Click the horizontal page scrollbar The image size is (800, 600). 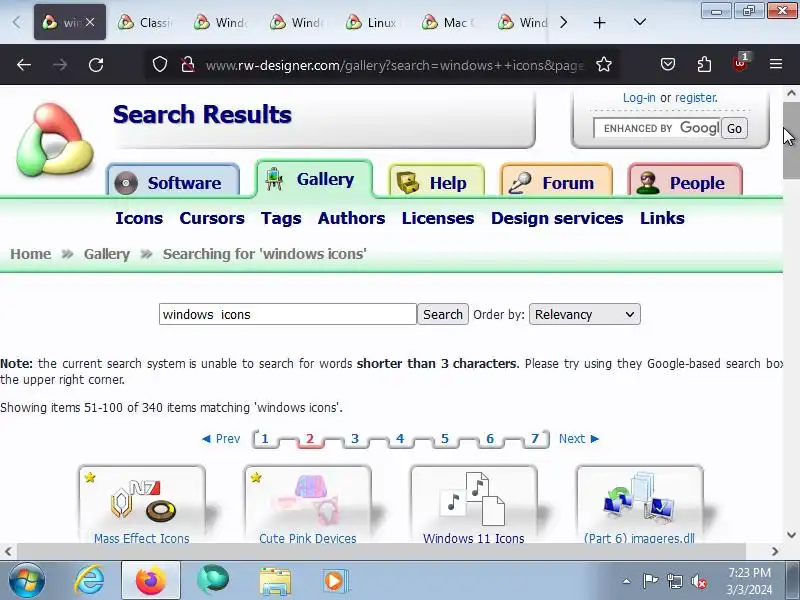coord(382,552)
